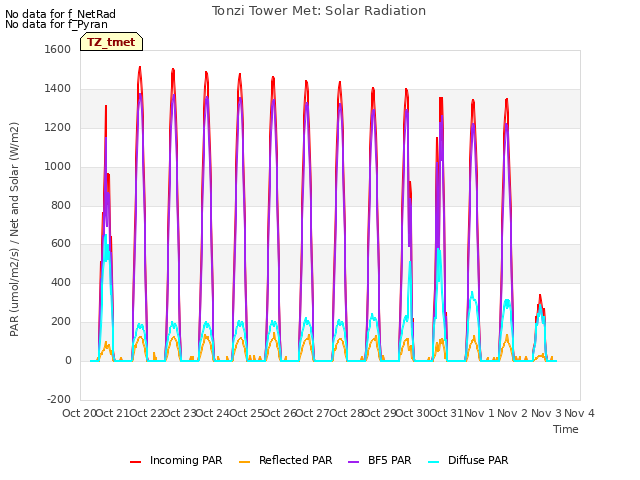Click the orange Reflected PAR legend swatch
Image resolution: width=640 pixels, height=480 pixels.
tap(244, 462)
